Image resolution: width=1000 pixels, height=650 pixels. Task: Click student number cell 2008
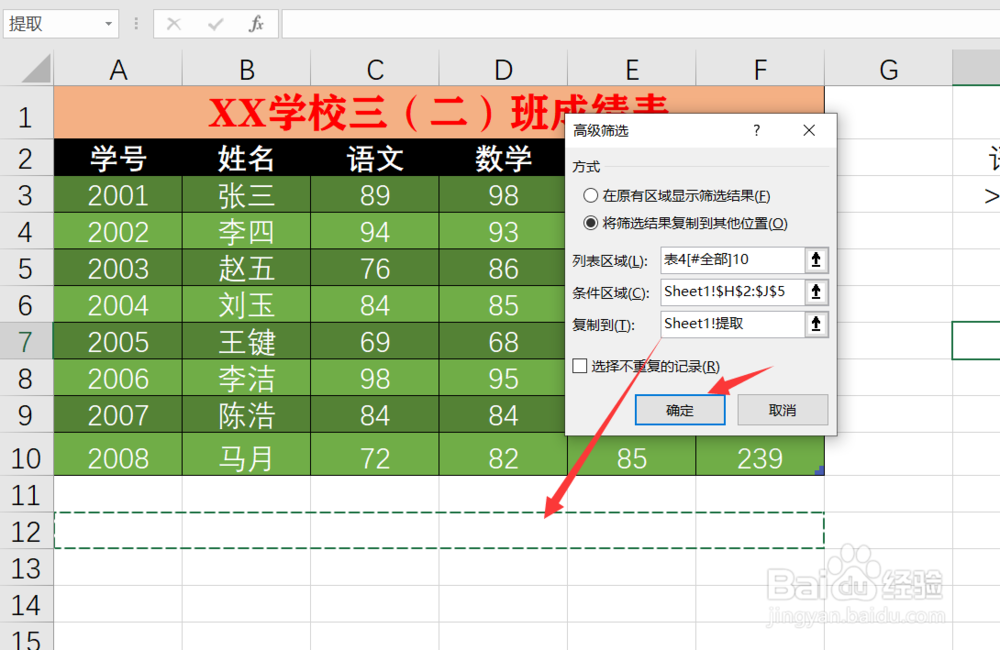[x=118, y=456]
